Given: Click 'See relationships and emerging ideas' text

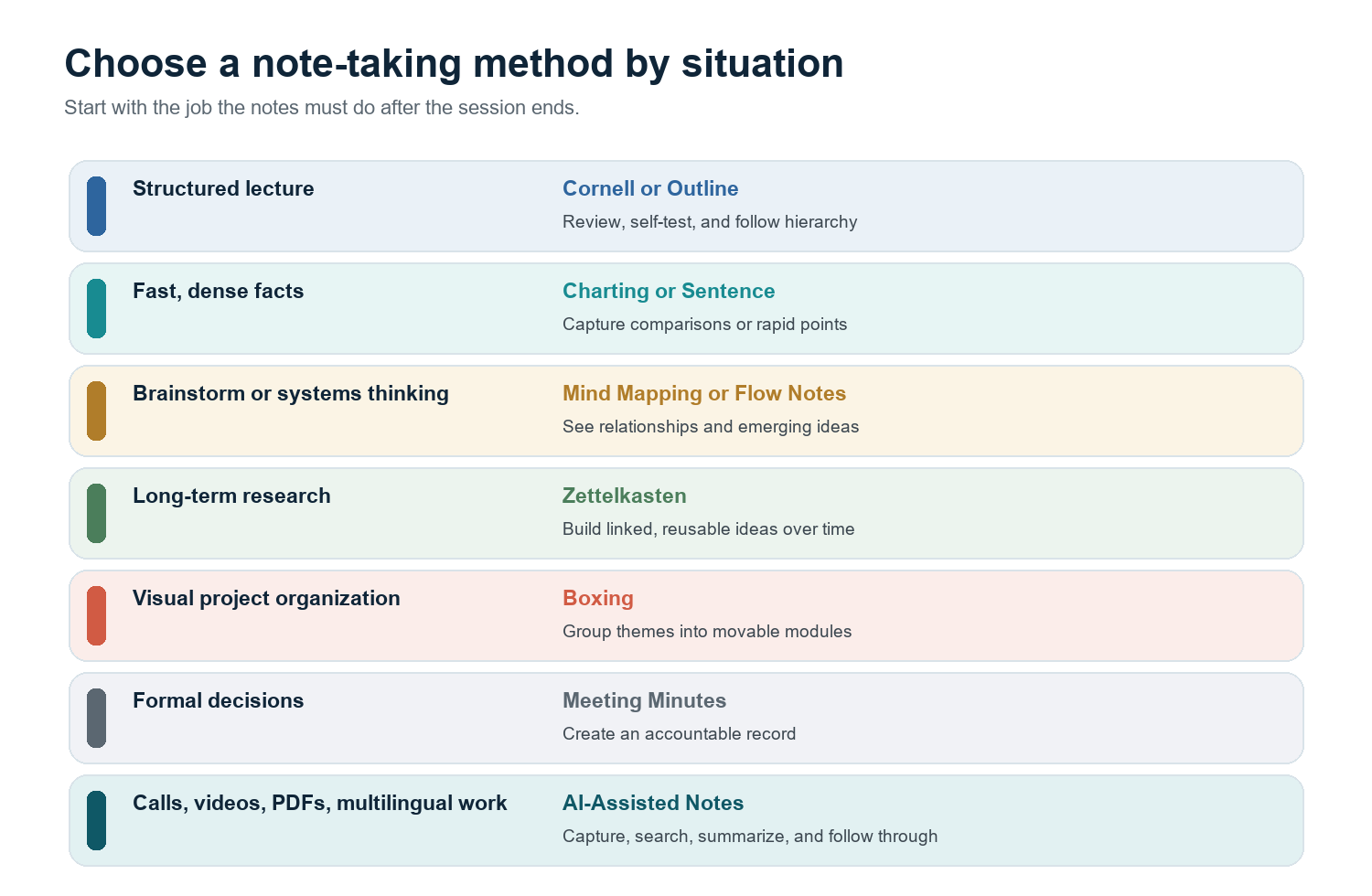Looking at the screenshot, I should click(x=711, y=426).
